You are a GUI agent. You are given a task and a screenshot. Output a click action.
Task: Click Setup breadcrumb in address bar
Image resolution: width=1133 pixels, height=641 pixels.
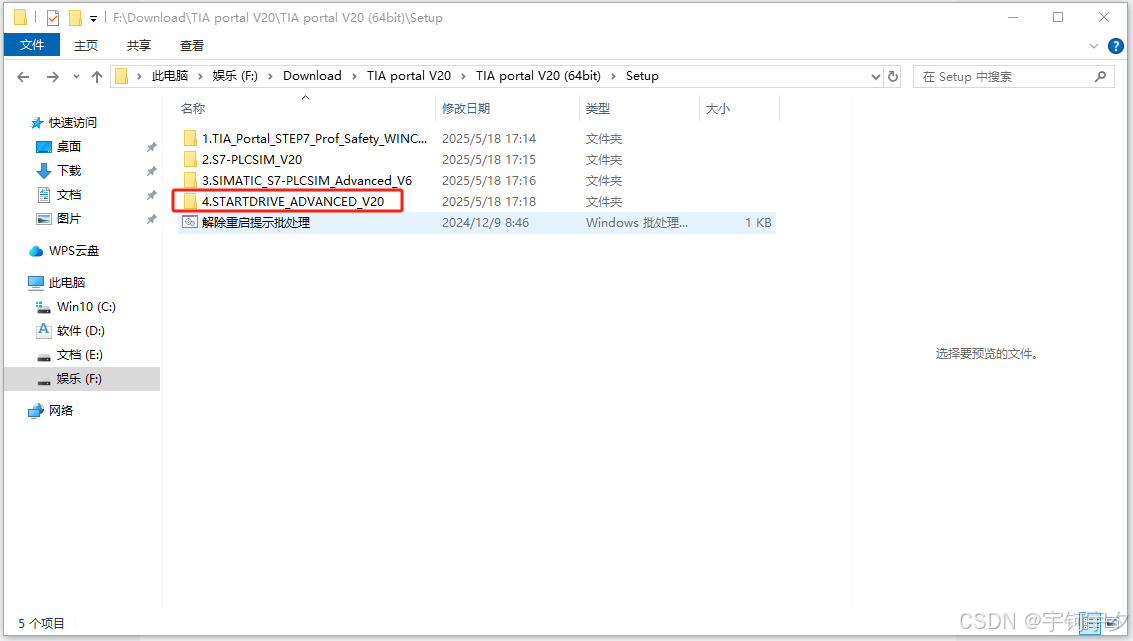pos(642,76)
